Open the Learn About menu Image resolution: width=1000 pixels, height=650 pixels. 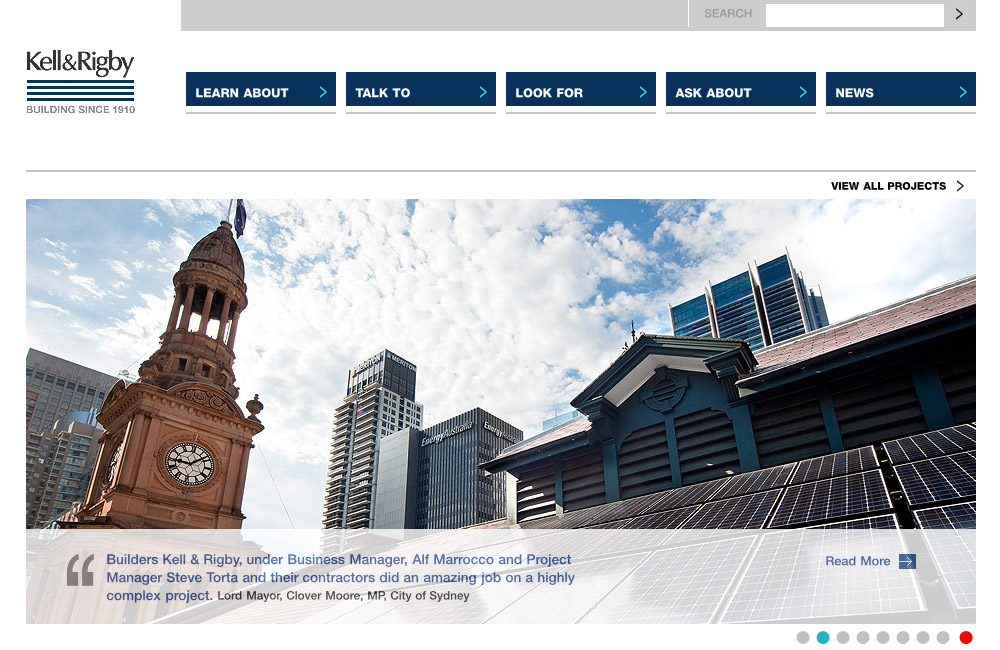pos(260,92)
